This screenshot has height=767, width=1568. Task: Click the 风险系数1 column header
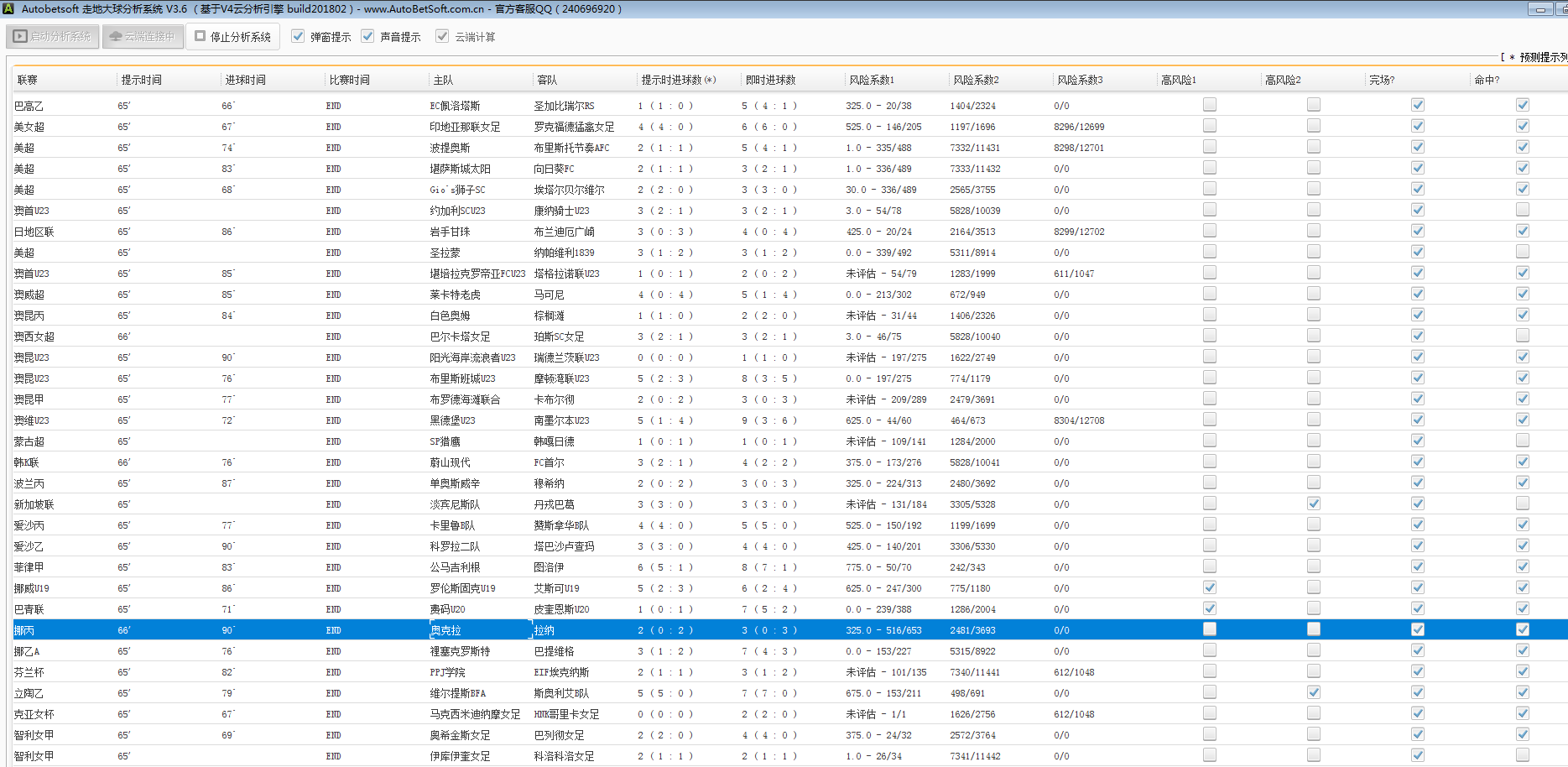[x=872, y=80]
